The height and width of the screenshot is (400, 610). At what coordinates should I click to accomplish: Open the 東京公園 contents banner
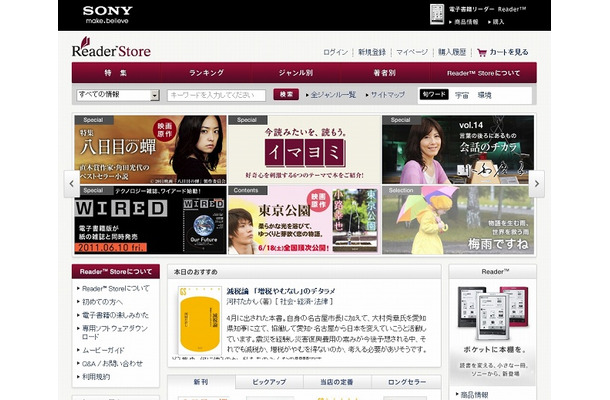click(x=304, y=220)
